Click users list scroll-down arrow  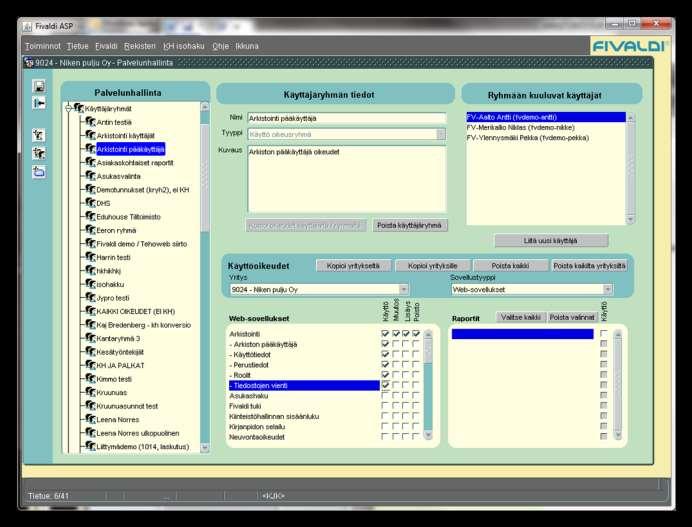click(x=630, y=219)
